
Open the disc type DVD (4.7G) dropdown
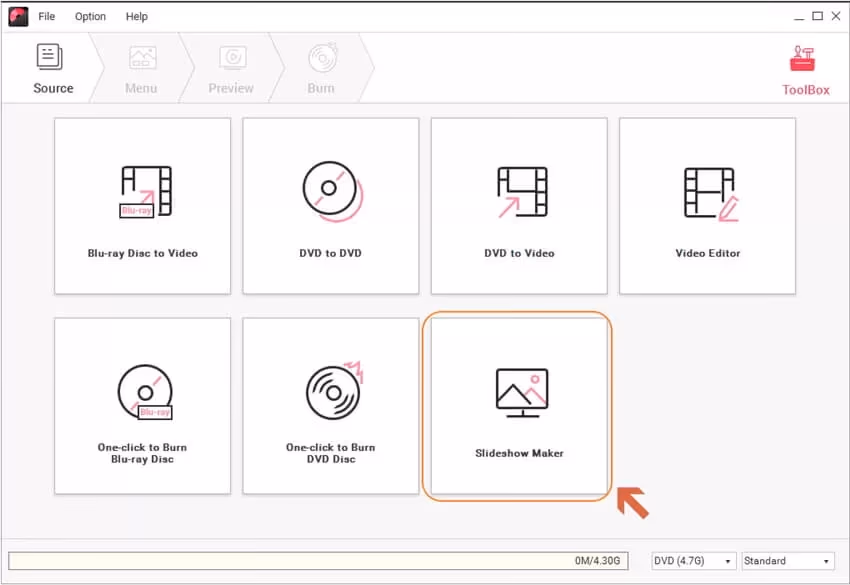point(691,560)
